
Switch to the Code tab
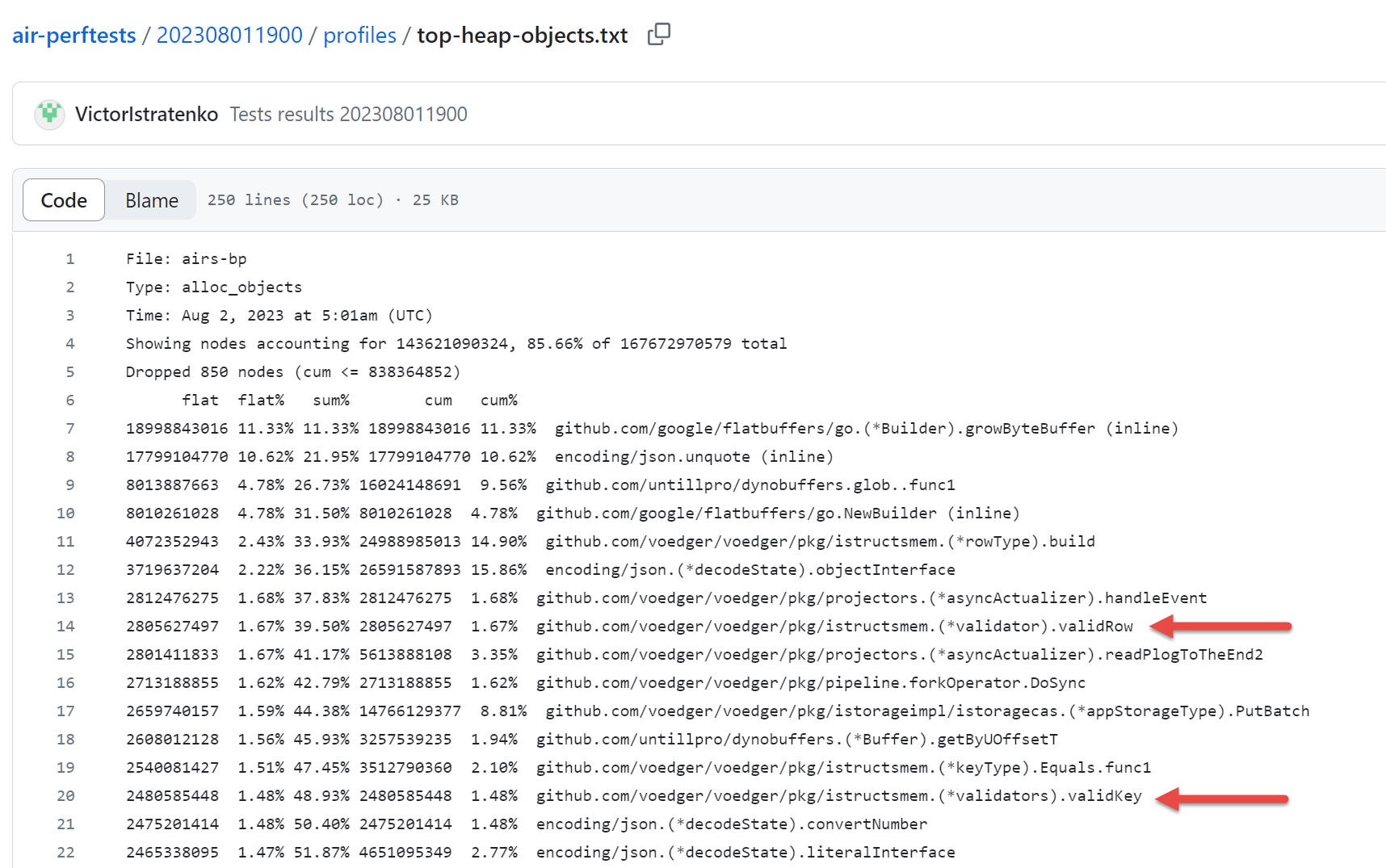pyautogui.click(x=63, y=199)
